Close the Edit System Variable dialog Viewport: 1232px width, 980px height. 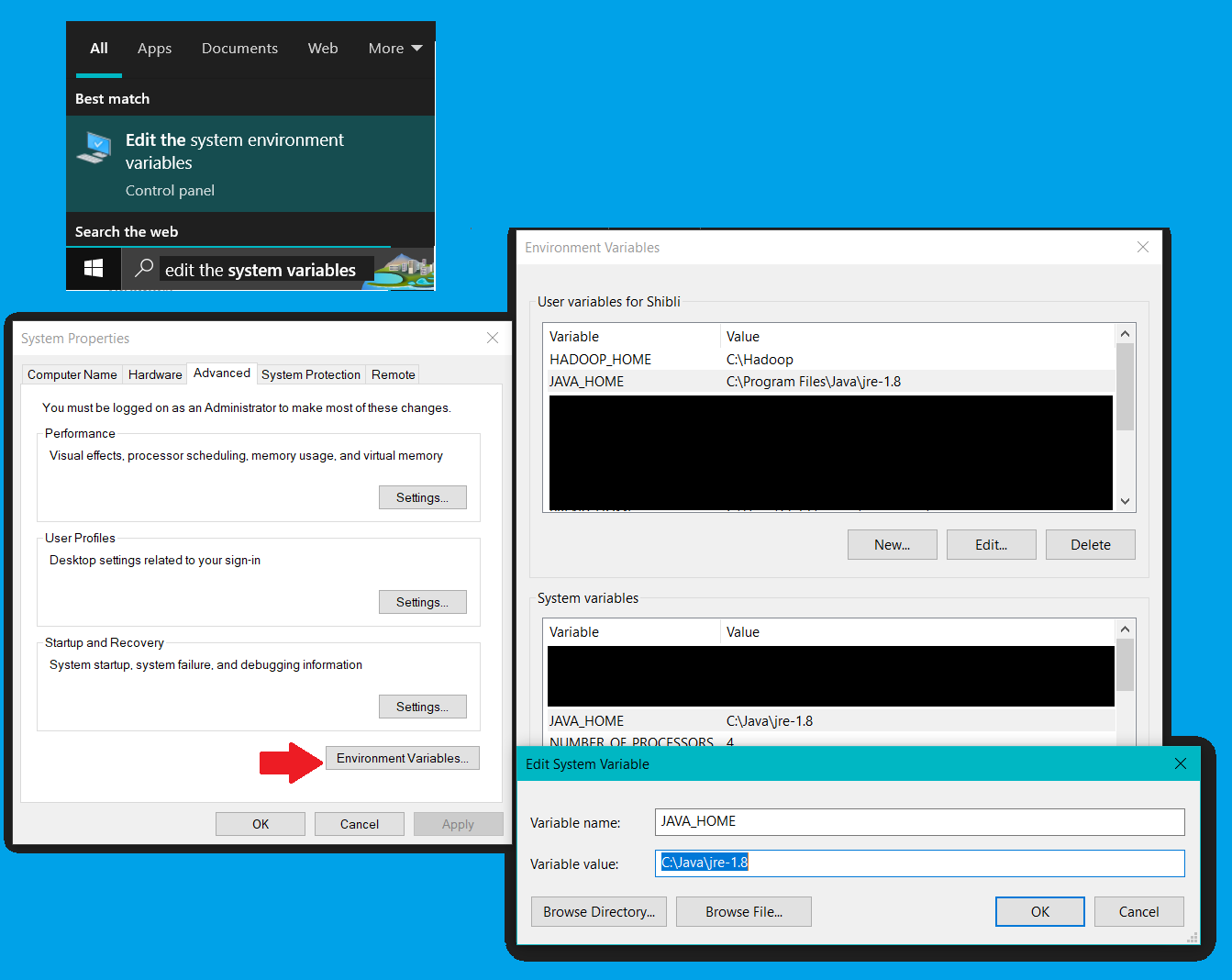tap(1181, 763)
